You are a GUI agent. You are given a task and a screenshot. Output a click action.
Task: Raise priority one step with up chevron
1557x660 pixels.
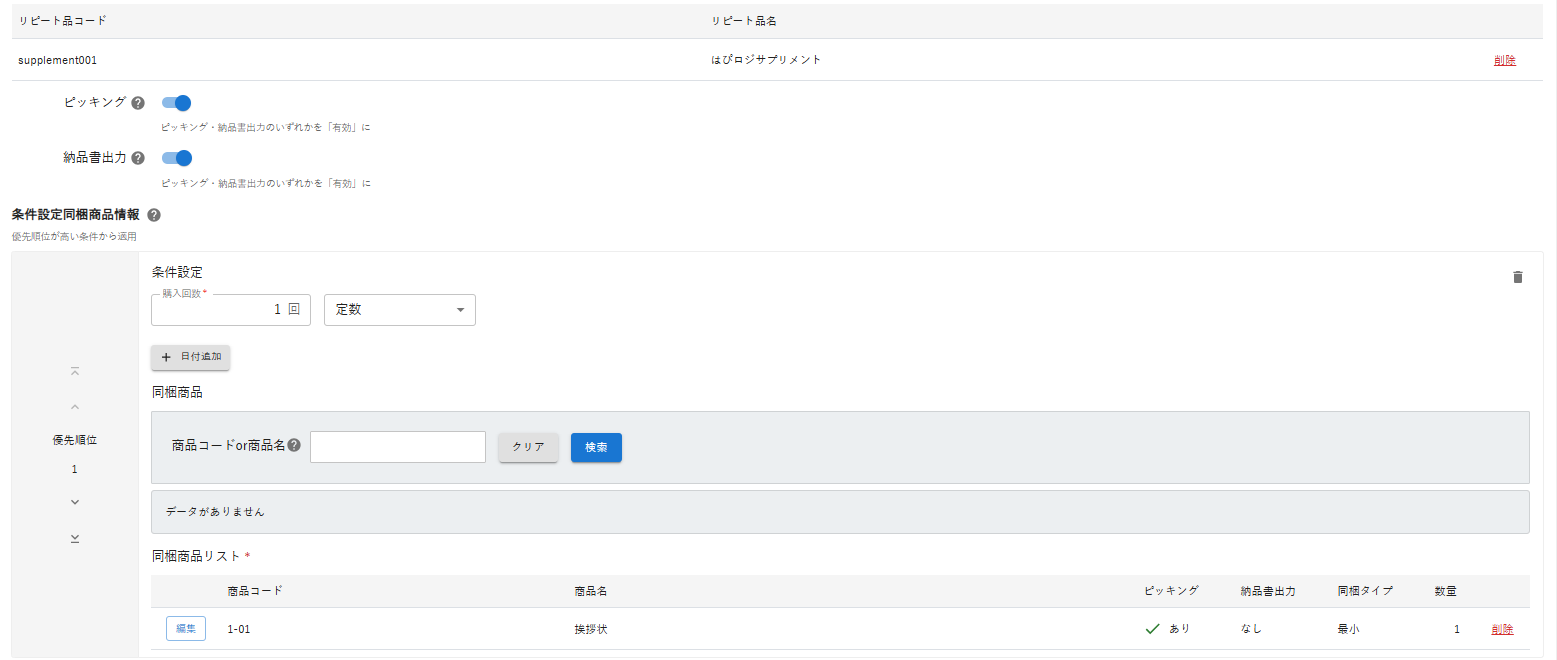(75, 407)
